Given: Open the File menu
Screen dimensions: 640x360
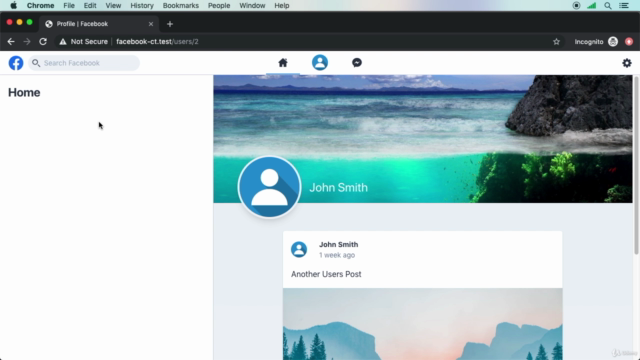Looking at the screenshot, I should pyautogui.click(x=69, y=5).
